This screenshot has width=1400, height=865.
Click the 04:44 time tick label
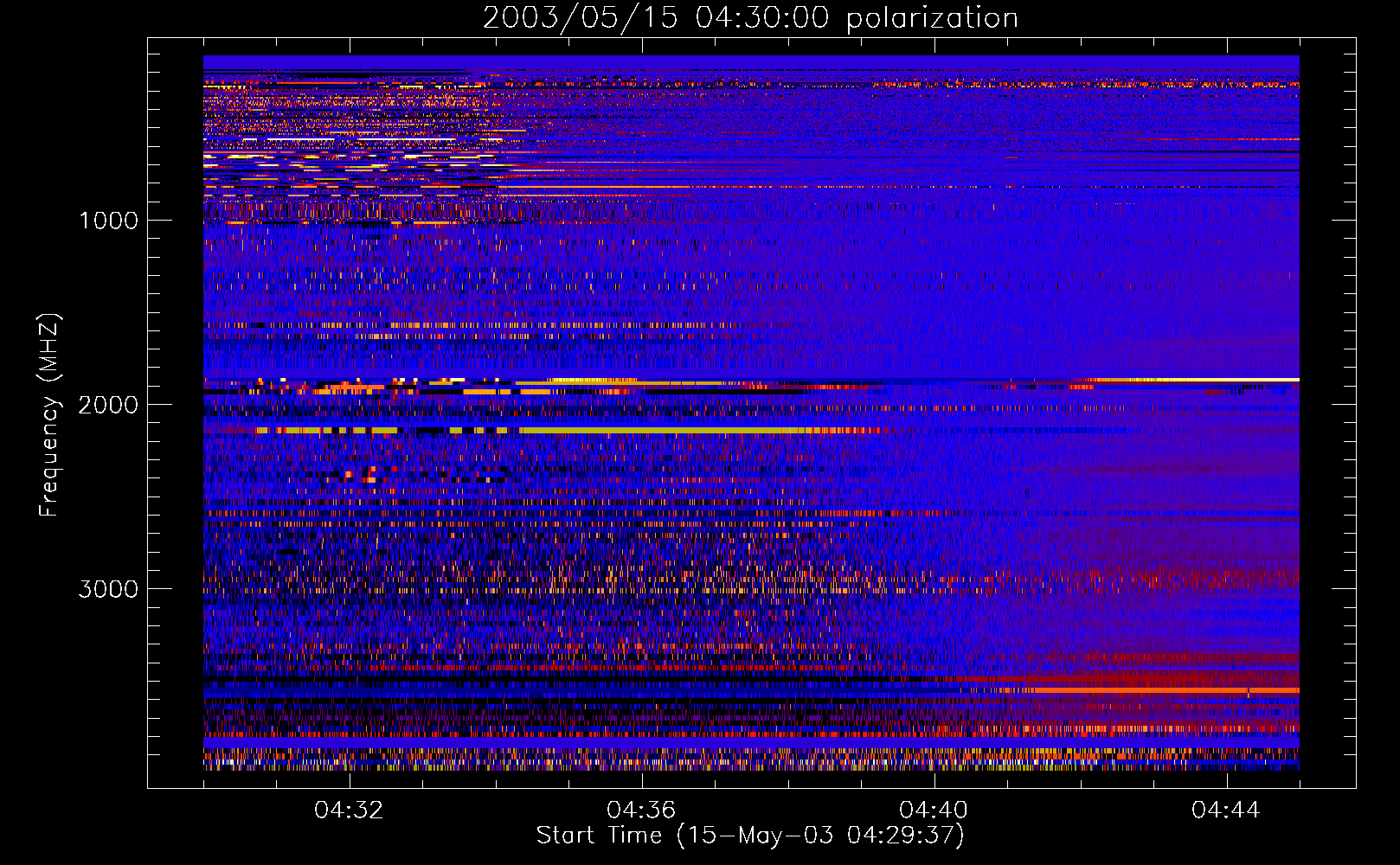pyautogui.click(x=1226, y=811)
